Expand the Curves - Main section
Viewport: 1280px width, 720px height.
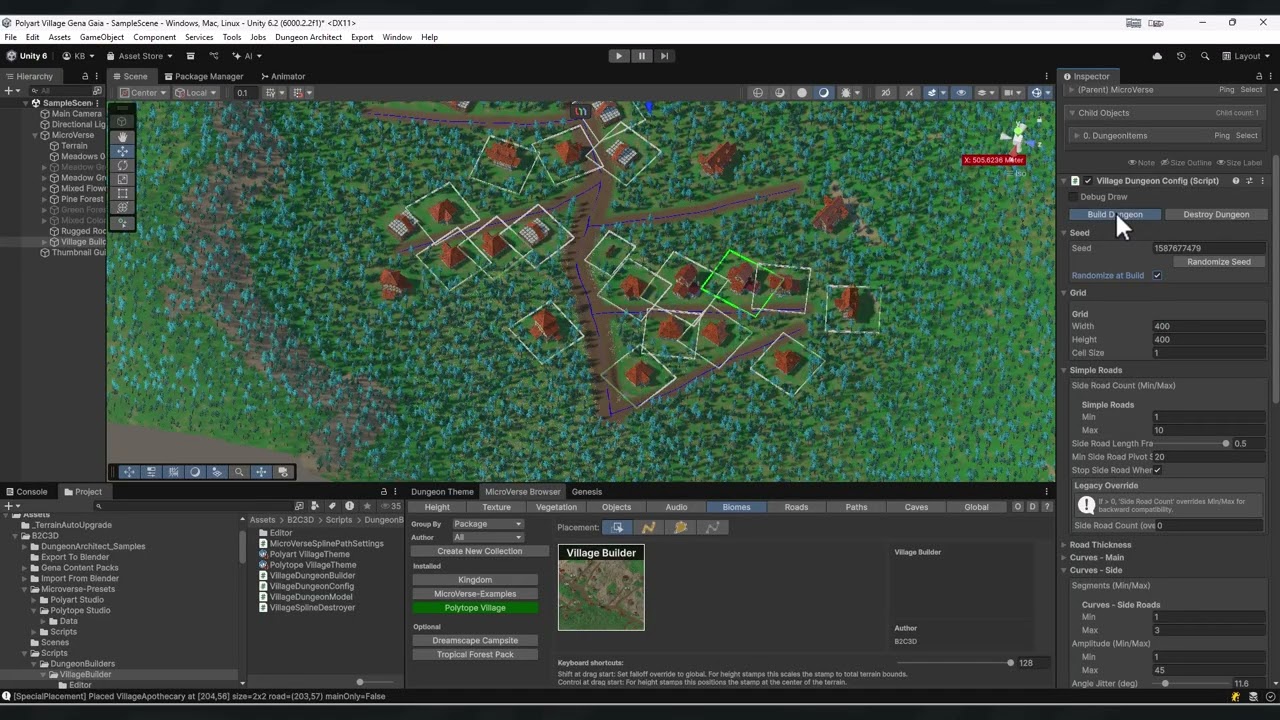1064,557
